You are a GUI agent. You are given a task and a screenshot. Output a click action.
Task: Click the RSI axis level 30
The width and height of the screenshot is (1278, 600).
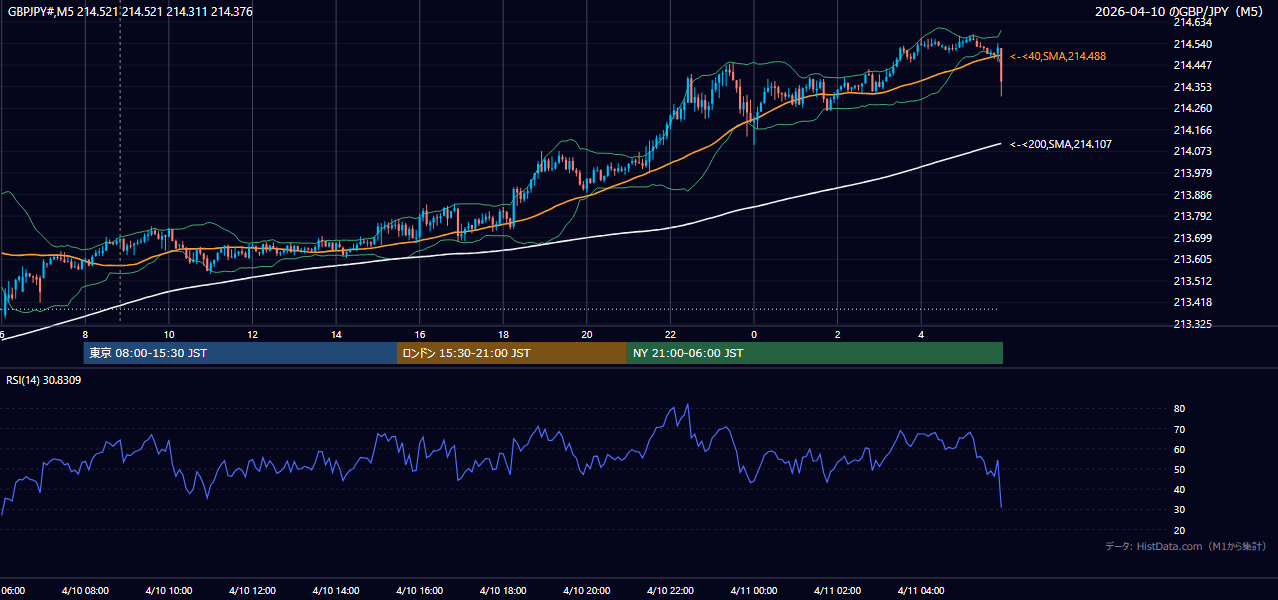pos(1179,510)
